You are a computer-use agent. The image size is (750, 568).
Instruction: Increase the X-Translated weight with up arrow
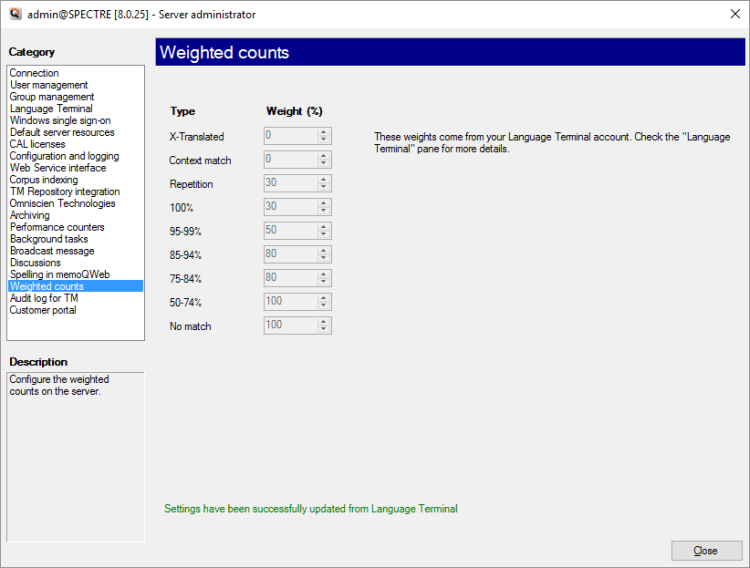tap(325, 132)
